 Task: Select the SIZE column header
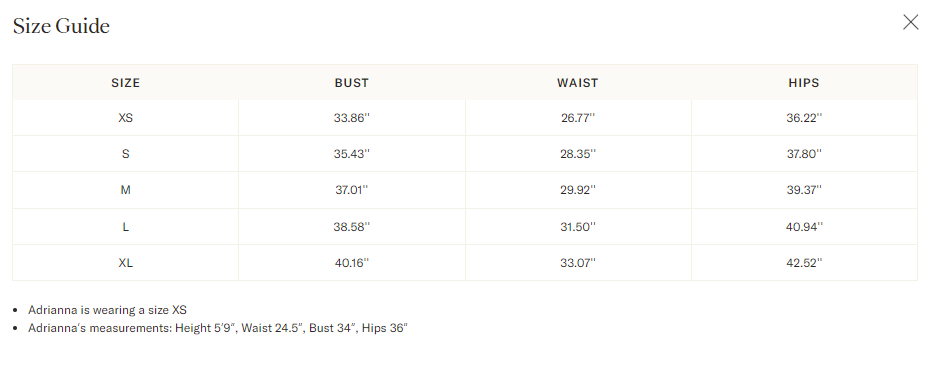click(125, 83)
